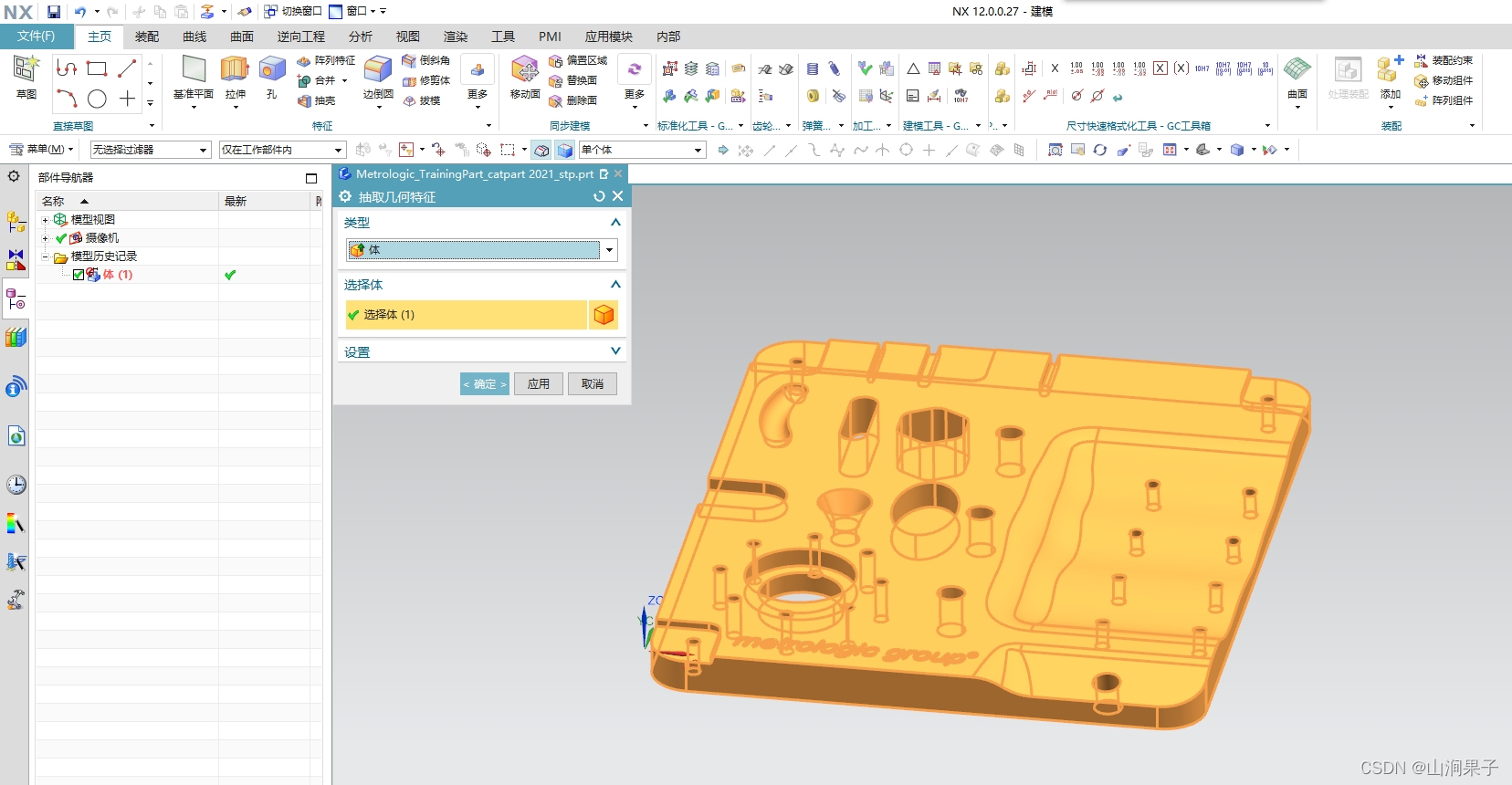Image resolution: width=1512 pixels, height=785 pixels.
Task: Click the Extrude (拉伸) icon
Action: (235, 69)
